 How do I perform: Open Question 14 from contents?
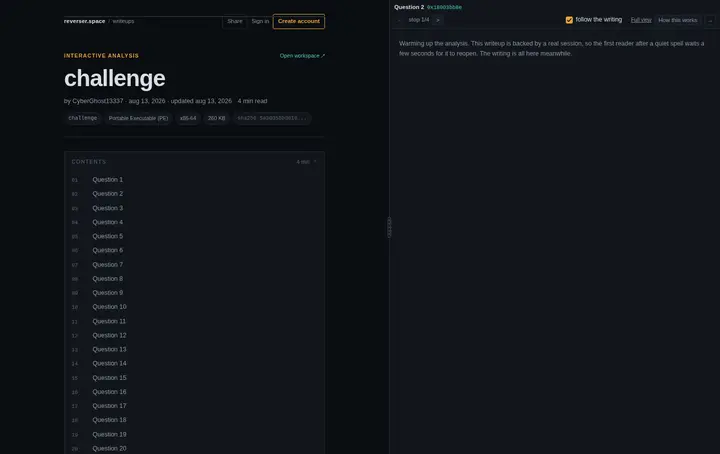(109, 363)
